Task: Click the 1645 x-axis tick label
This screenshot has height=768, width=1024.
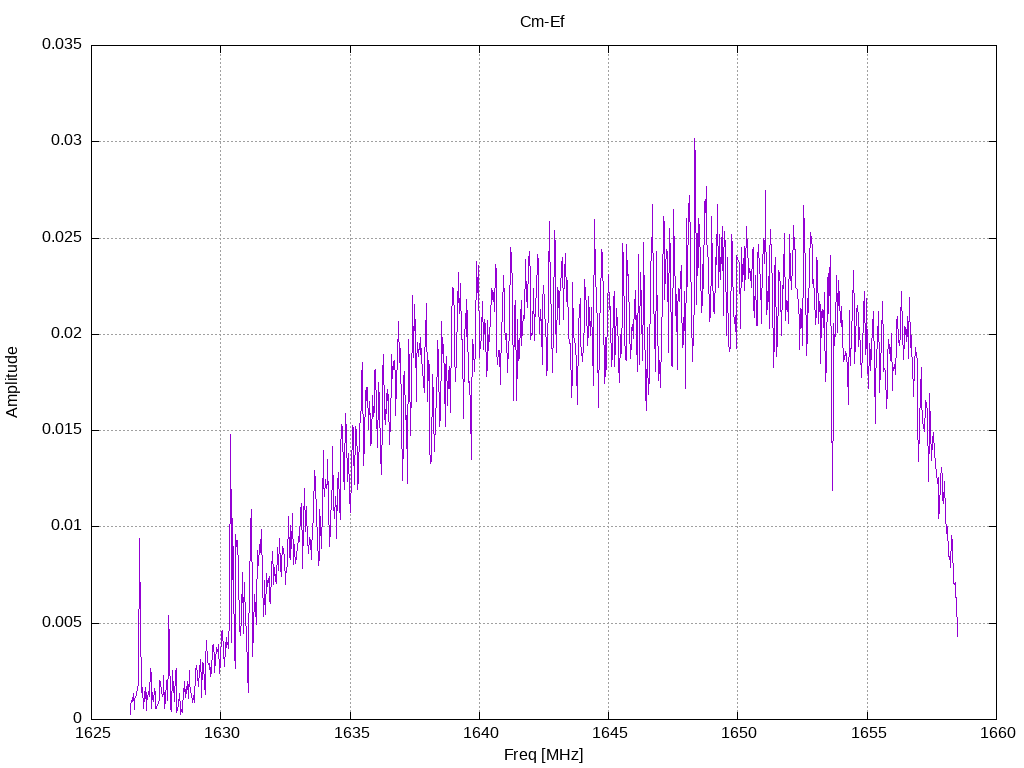Action: pos(608,733)
